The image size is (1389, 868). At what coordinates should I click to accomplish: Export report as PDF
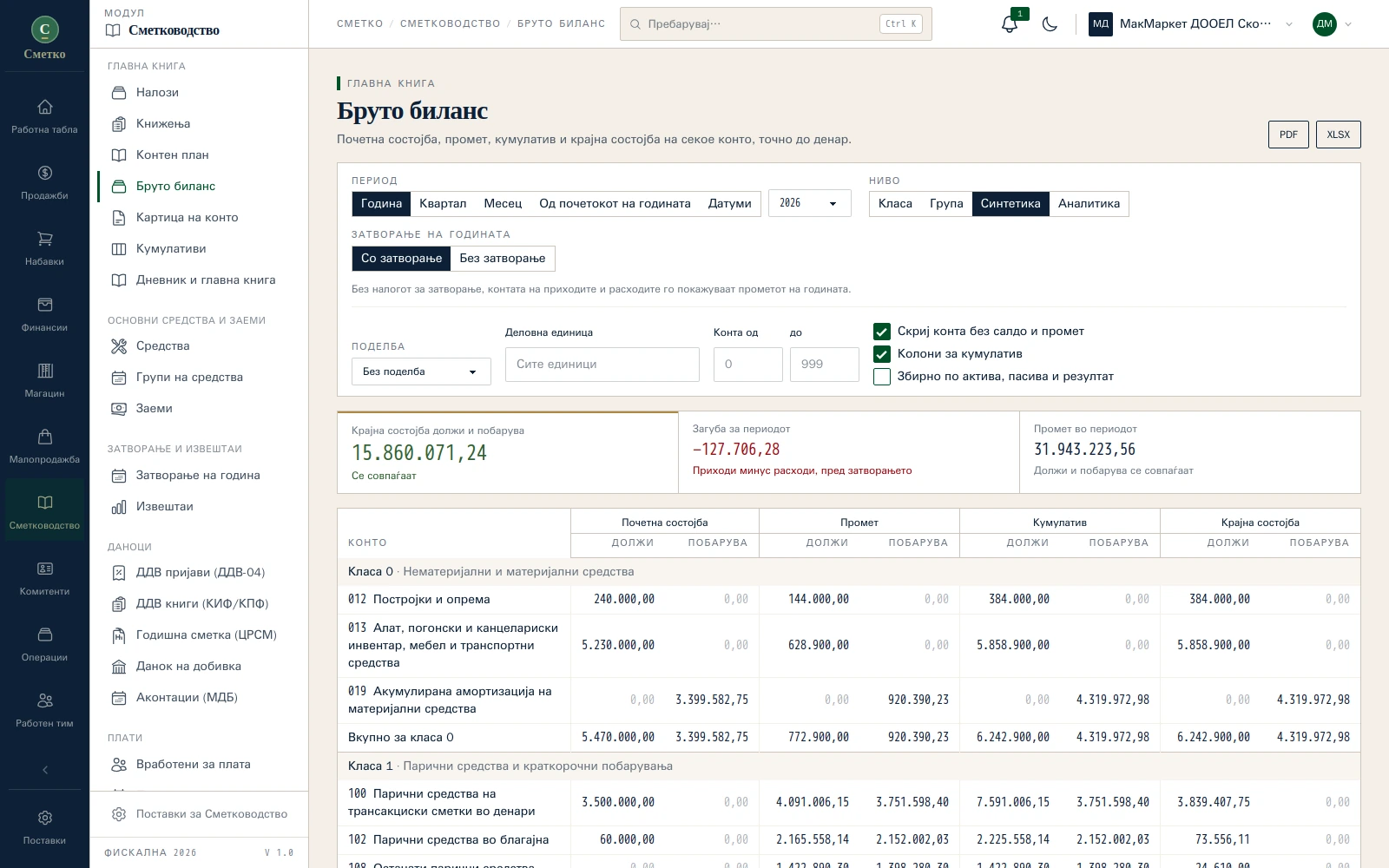1288,135
